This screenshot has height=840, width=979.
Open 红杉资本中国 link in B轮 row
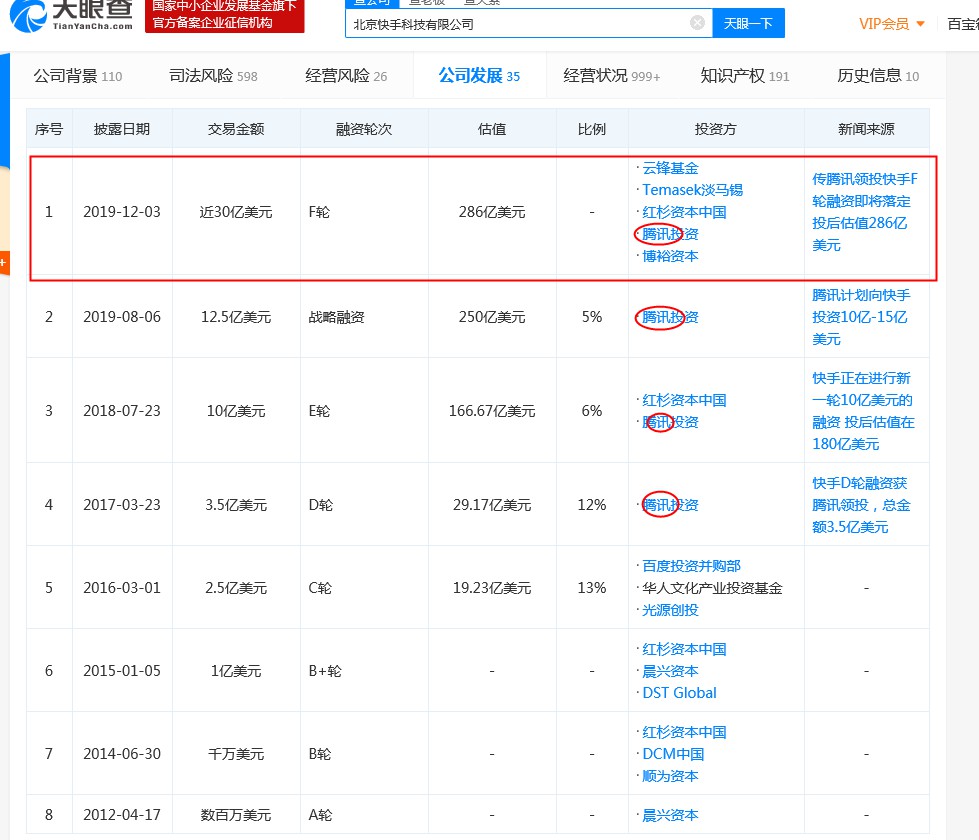(x=684, y=732)
